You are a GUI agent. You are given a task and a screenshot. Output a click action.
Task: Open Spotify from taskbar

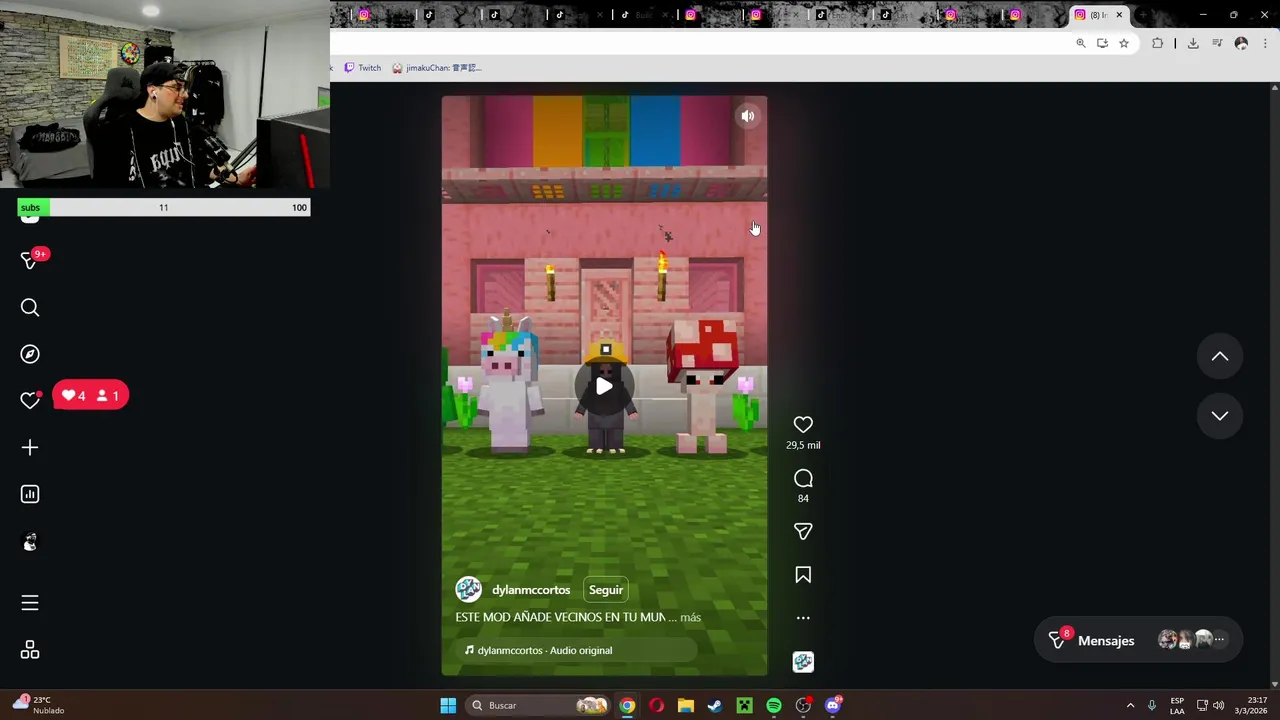coord(774,706)
